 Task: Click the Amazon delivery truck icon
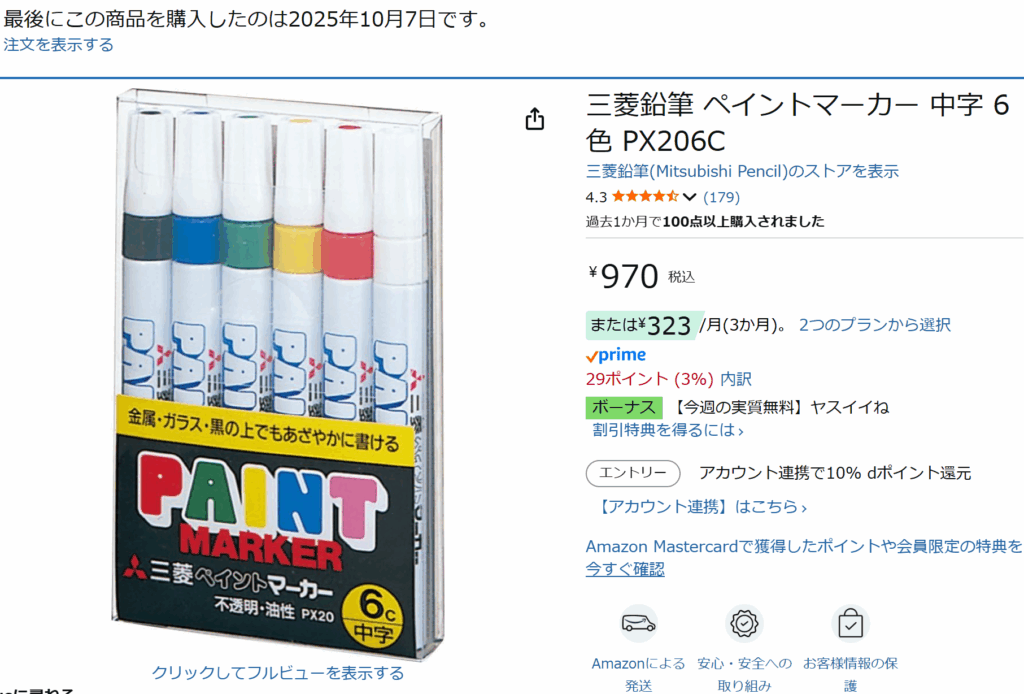(x=638, y=623)
